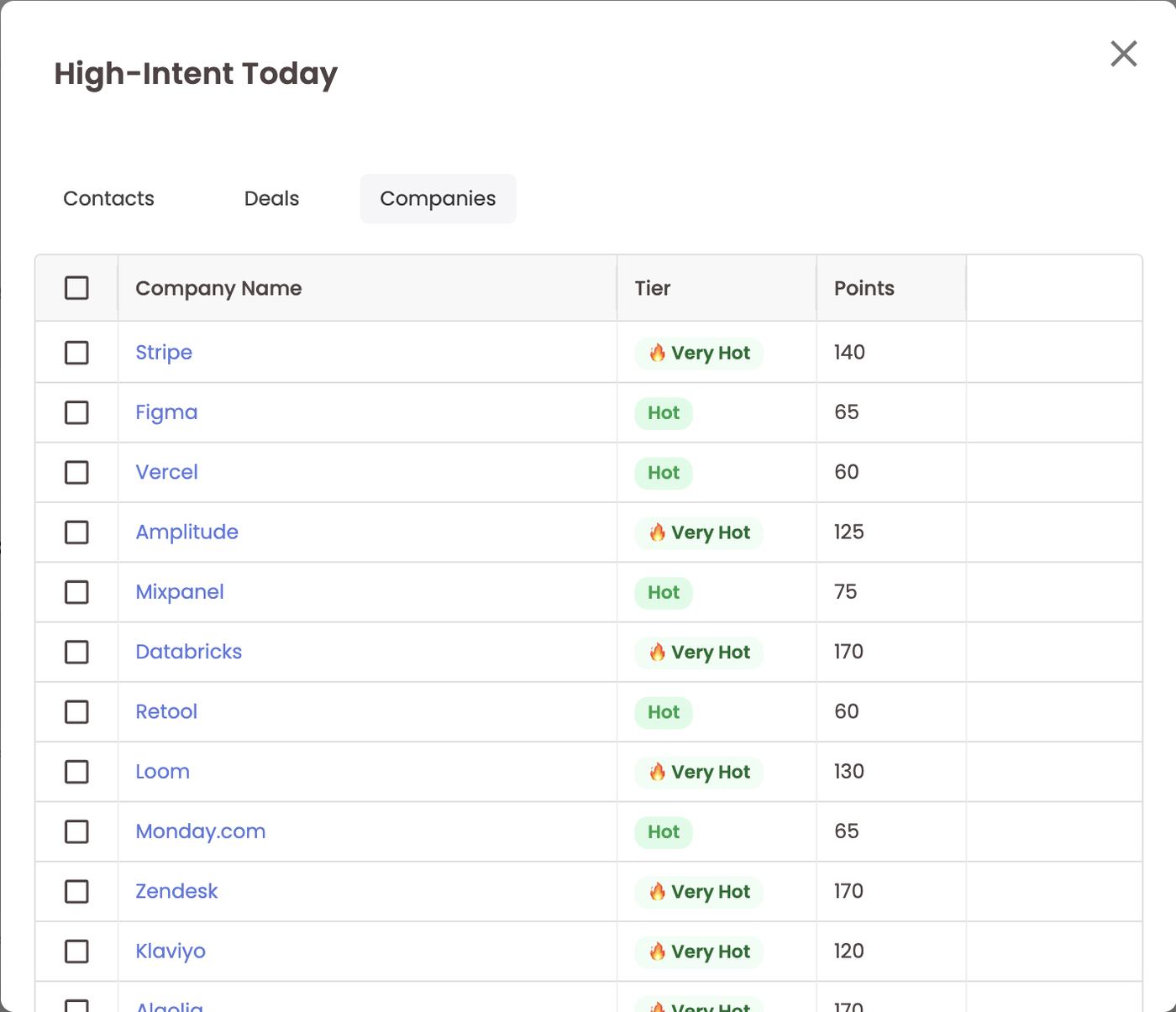Screen dimensions: 1176x1012
Task: Open the Stripe company link
Action: (x=164, y=353)
